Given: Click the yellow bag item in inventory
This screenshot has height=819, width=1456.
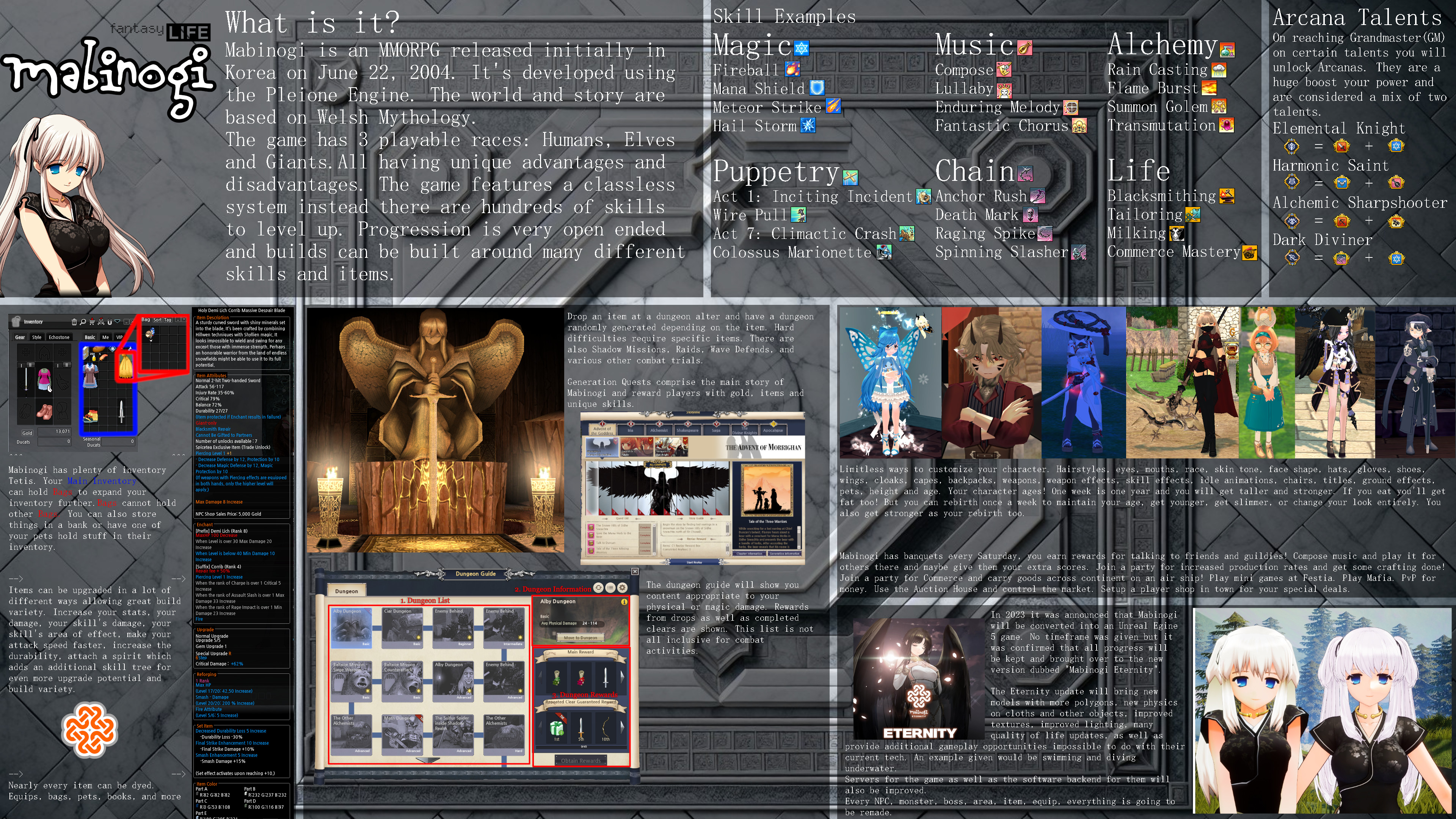Looking at the screenshot, I should 126,367.
